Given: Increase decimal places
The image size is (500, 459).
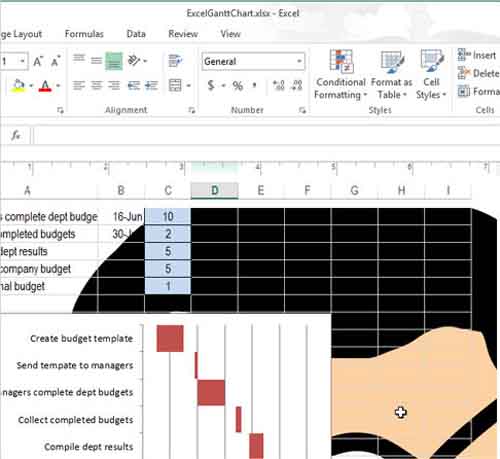Looking at the screenshot, I should tap(279, 86).
